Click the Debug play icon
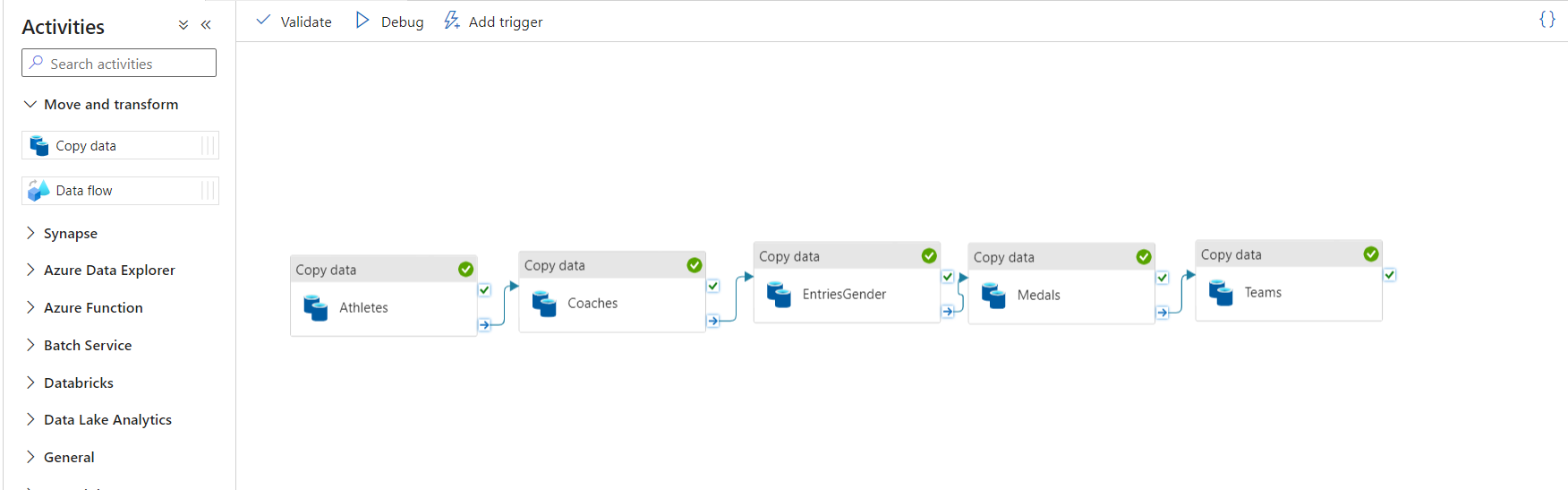 [x=362, y=20]
